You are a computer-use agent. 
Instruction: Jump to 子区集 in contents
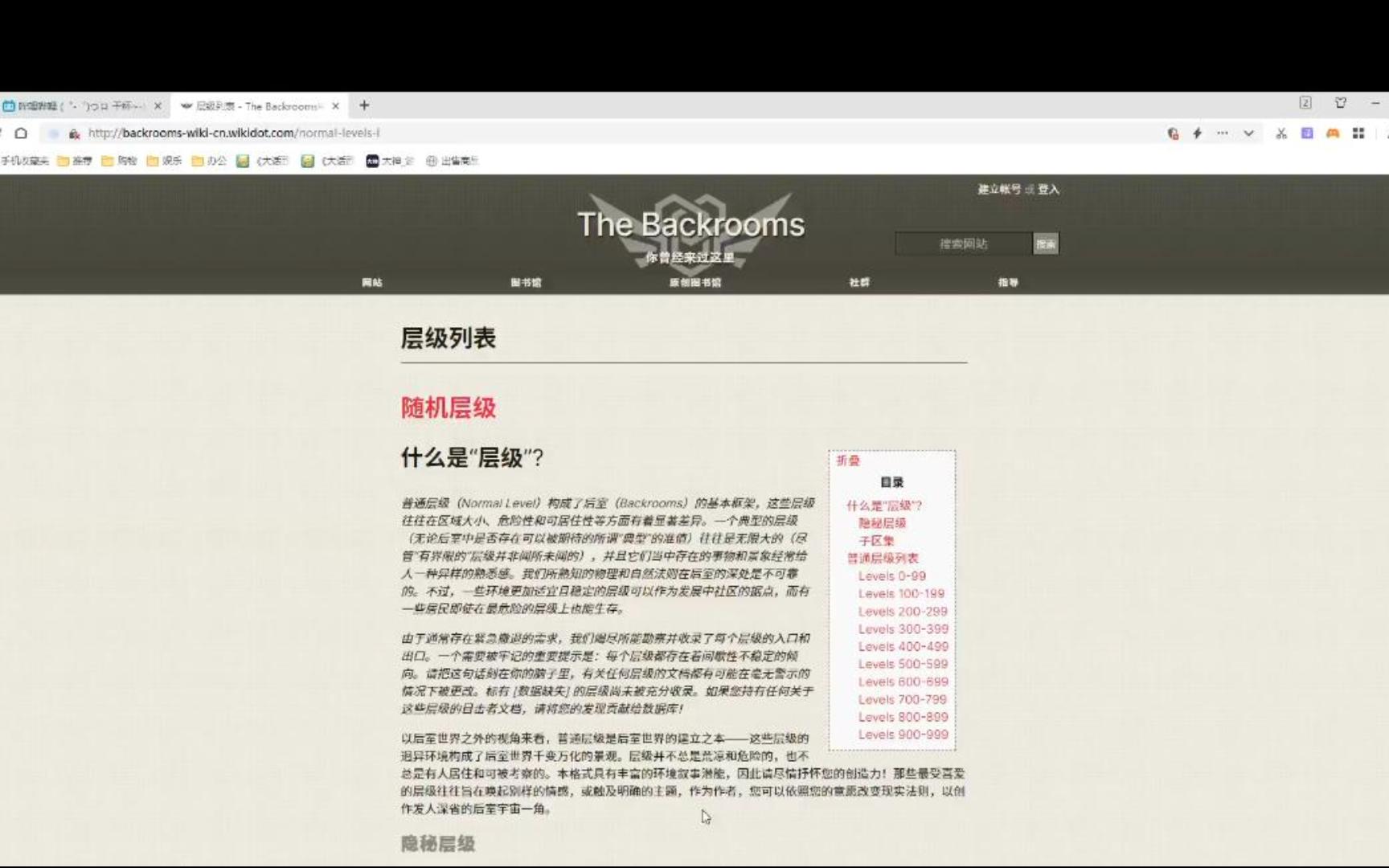pyautogui.click(x=876, y=541)
